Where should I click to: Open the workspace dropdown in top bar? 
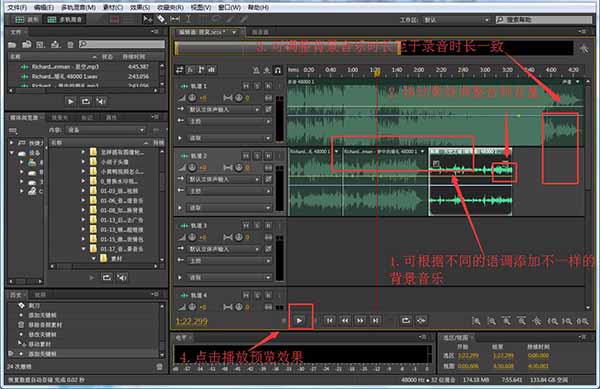pyautogui.click(x=457, y=20)
